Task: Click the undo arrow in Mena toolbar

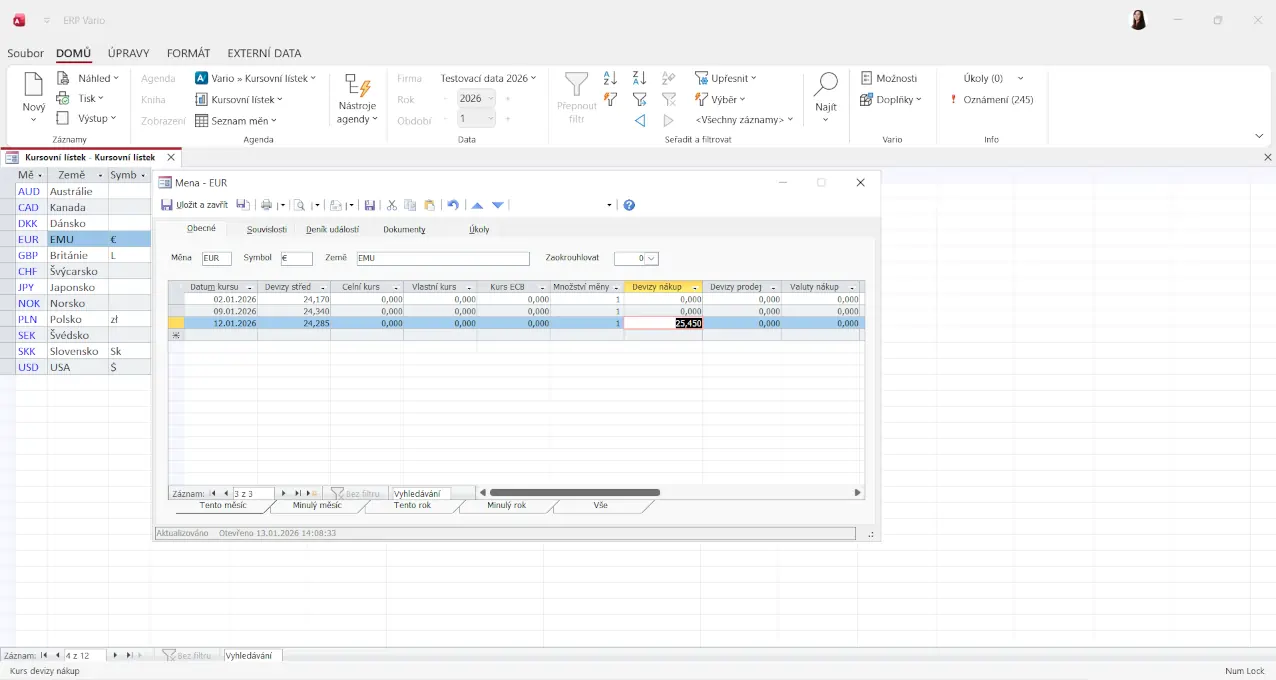Action: pyautogui.click(x=453, y=205)
